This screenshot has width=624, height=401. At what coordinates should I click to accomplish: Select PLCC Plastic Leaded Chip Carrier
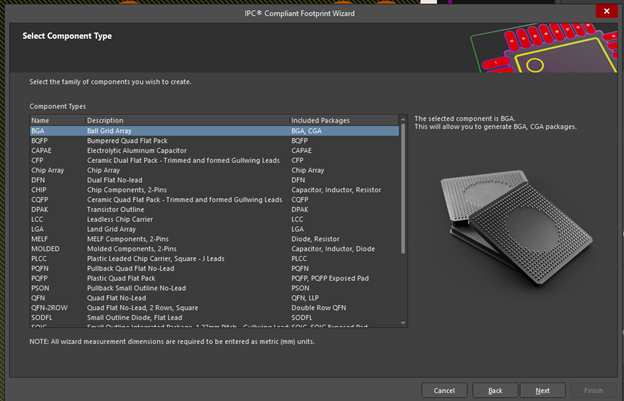point(214,259)
